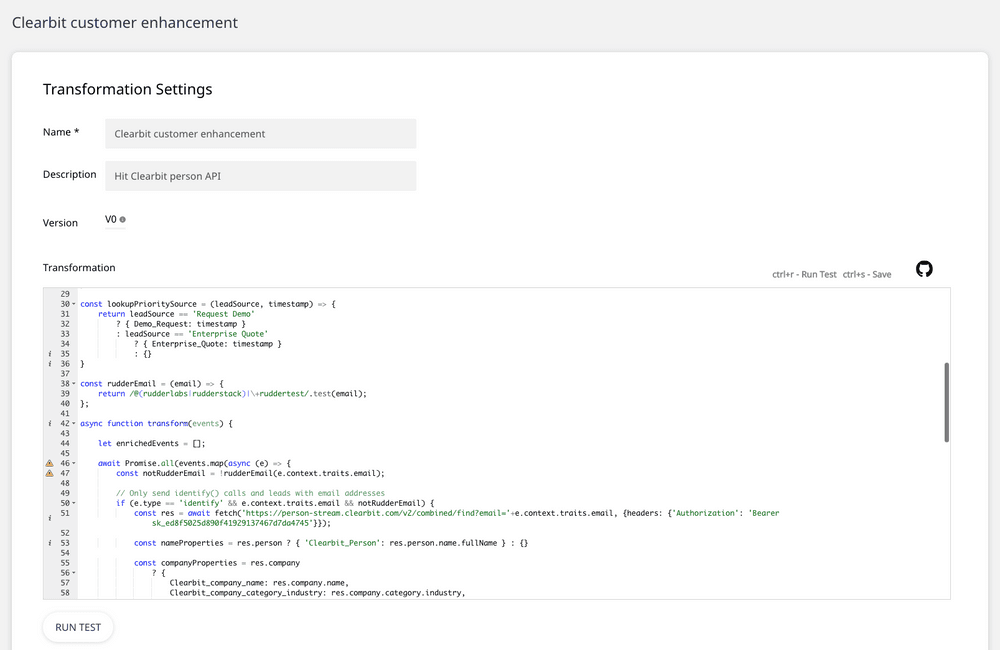The image size is (1000, 650).
Task: Collapse the if block at line 50
Action: (74, 503)
